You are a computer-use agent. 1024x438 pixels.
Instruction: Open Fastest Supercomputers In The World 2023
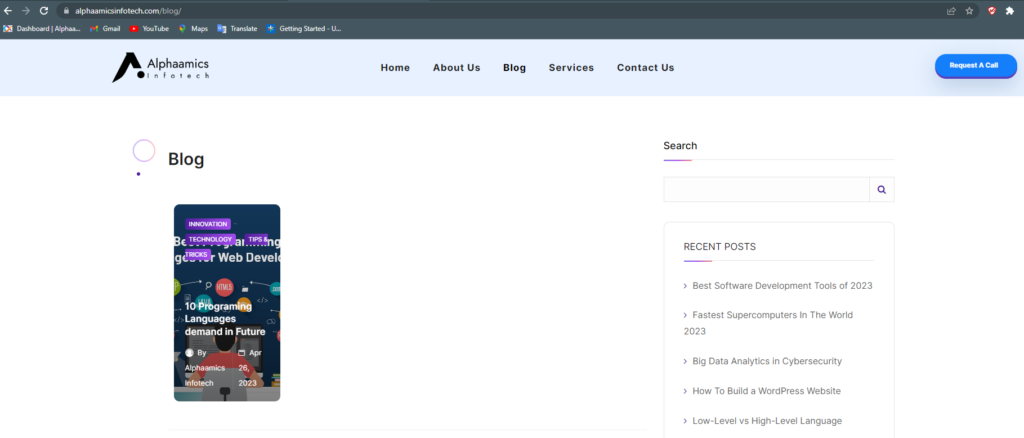(x=769, y=323)
